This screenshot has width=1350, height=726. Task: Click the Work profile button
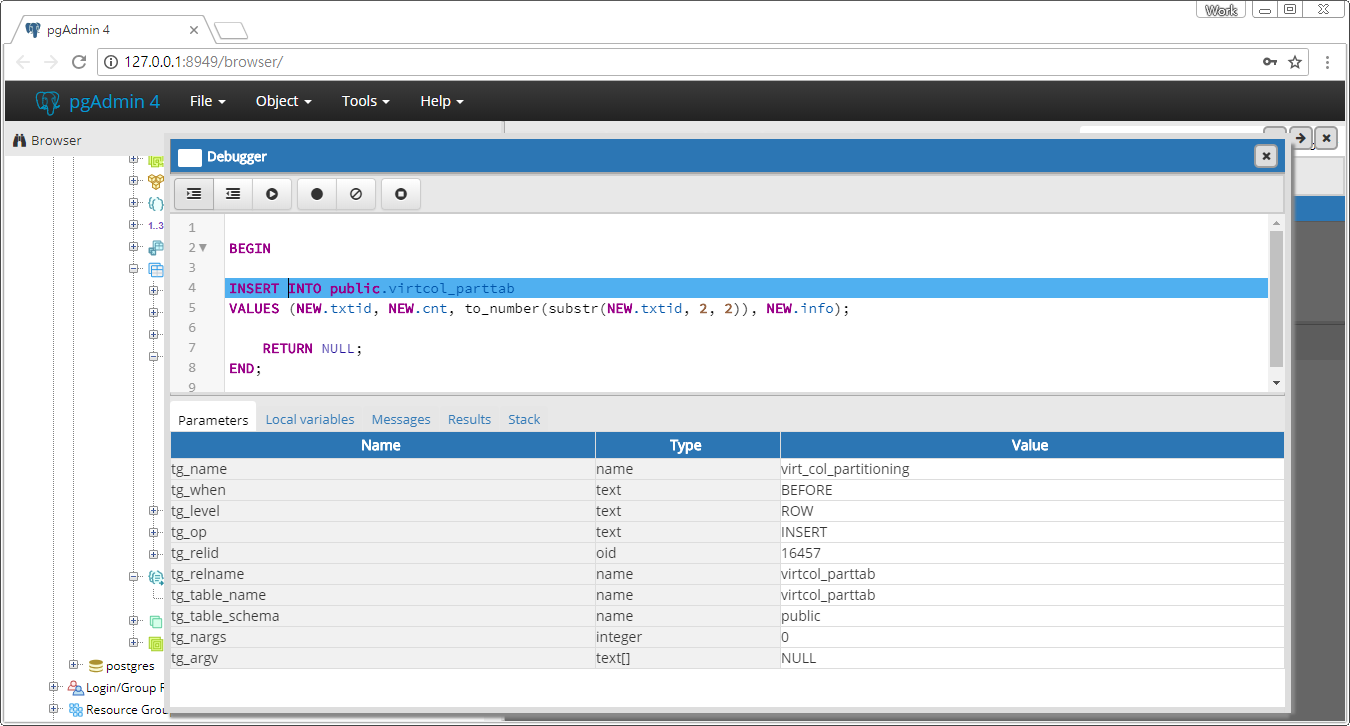[1221, 10]
